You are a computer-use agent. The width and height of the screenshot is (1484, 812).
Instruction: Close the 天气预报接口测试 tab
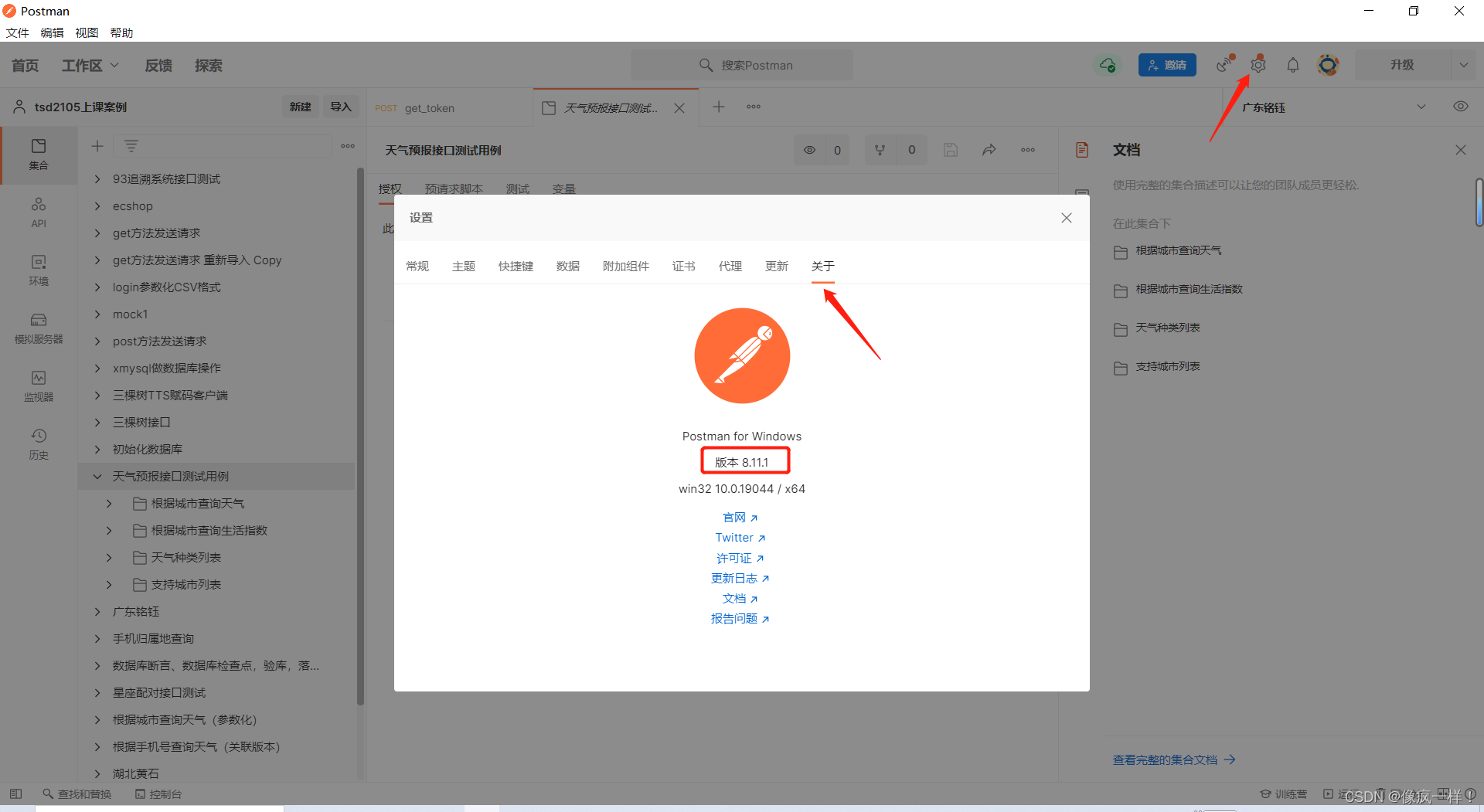pyautogui.click(x=679, y=108)
